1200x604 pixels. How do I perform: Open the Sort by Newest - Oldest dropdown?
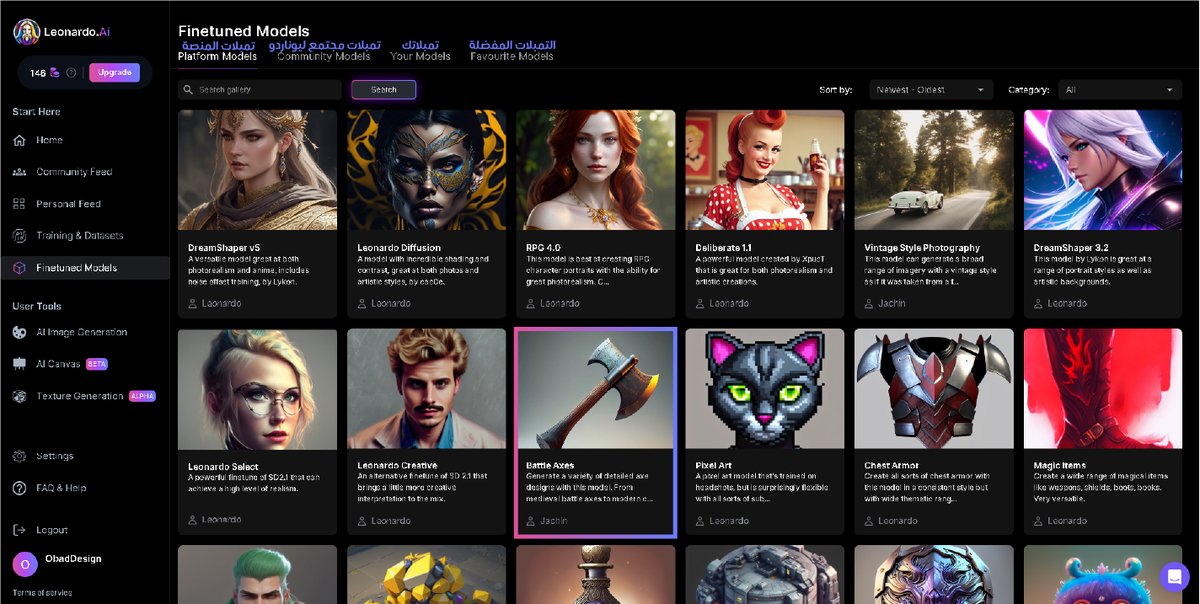tap(931, 90)
